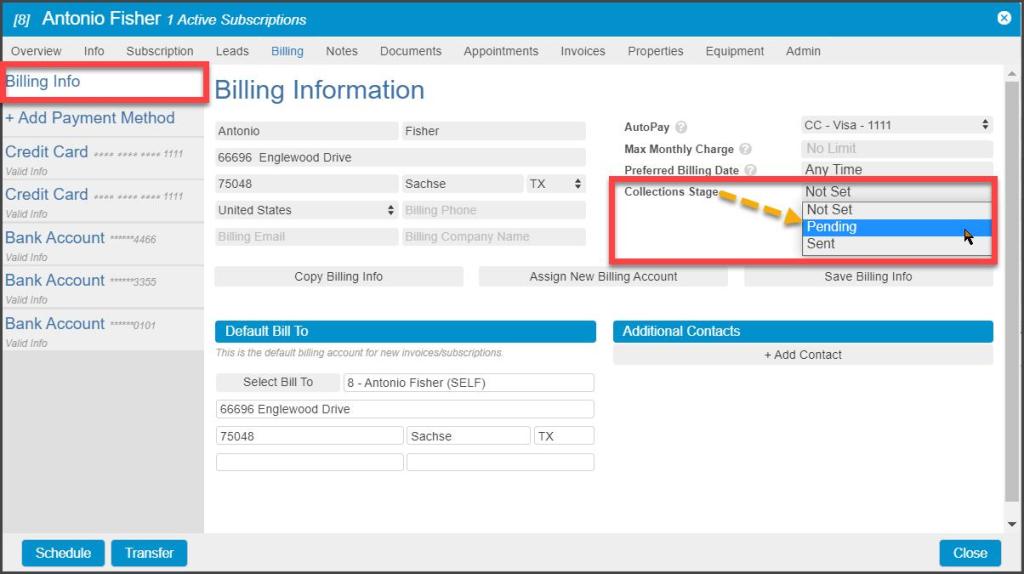Select Pending in Collections Stage list
This screenshot has width=1024, height=574.
click(x=832, y=227)
